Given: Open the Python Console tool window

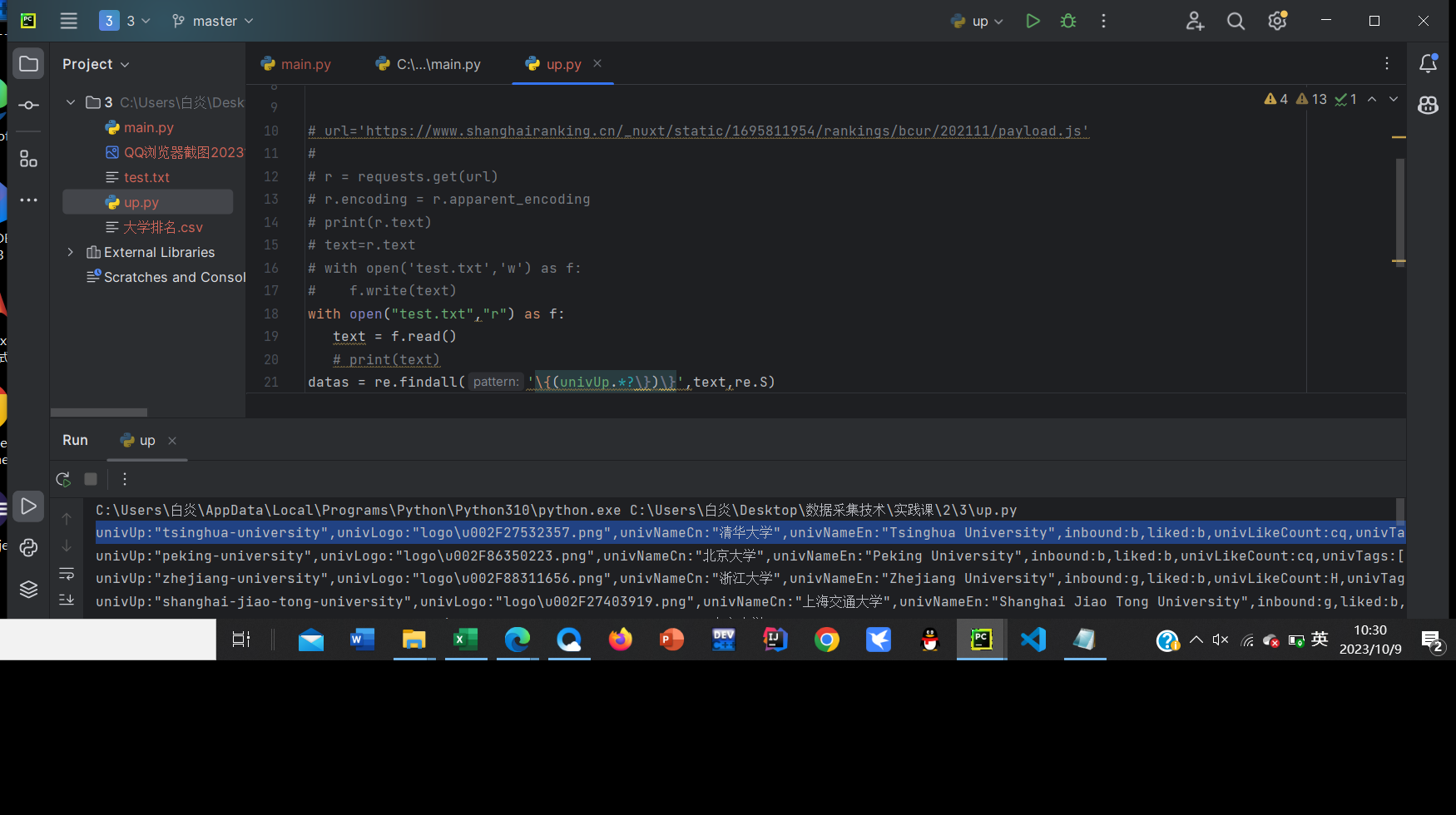Looking at the screenshot, I should 28,547.
